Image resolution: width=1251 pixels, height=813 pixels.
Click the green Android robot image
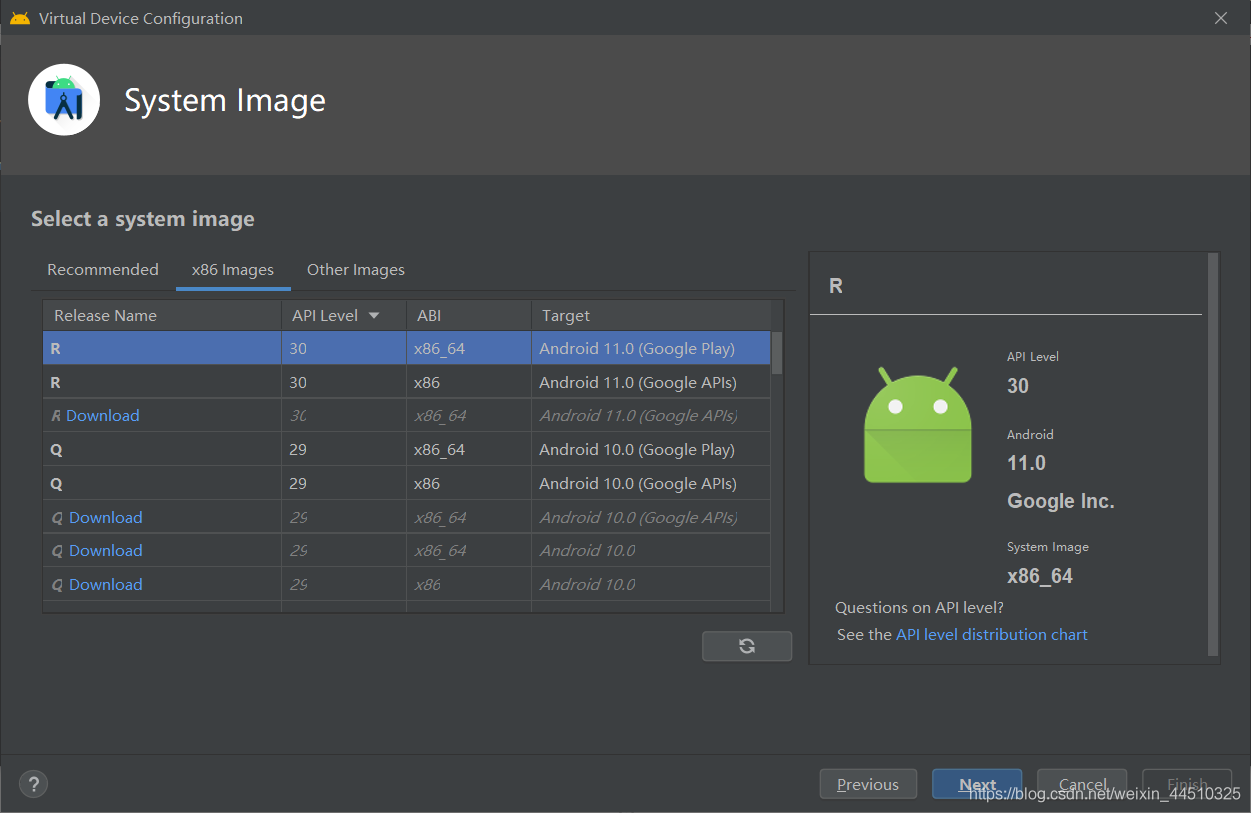tap(918, 425)
